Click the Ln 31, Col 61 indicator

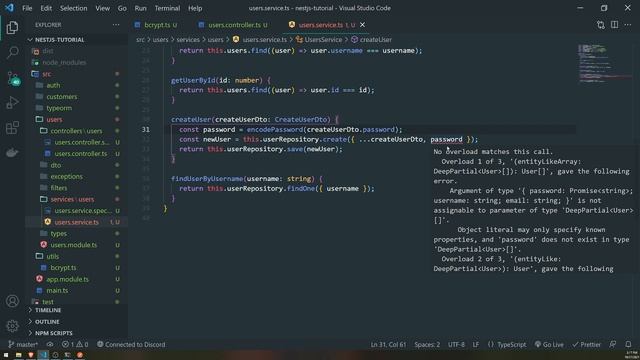[388, 344]
